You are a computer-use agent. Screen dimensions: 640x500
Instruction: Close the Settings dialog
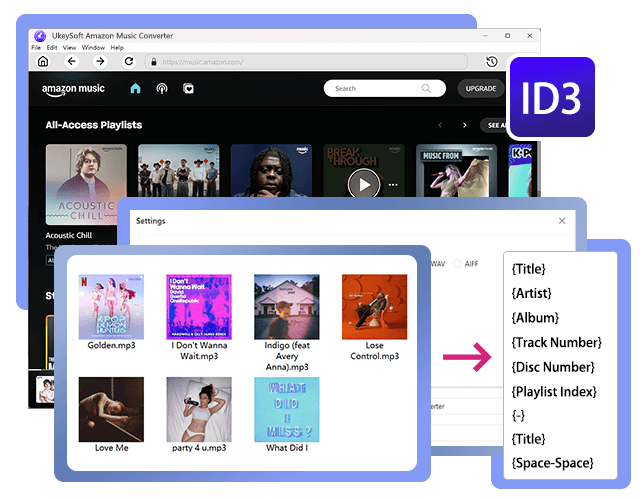click(562, 221)
